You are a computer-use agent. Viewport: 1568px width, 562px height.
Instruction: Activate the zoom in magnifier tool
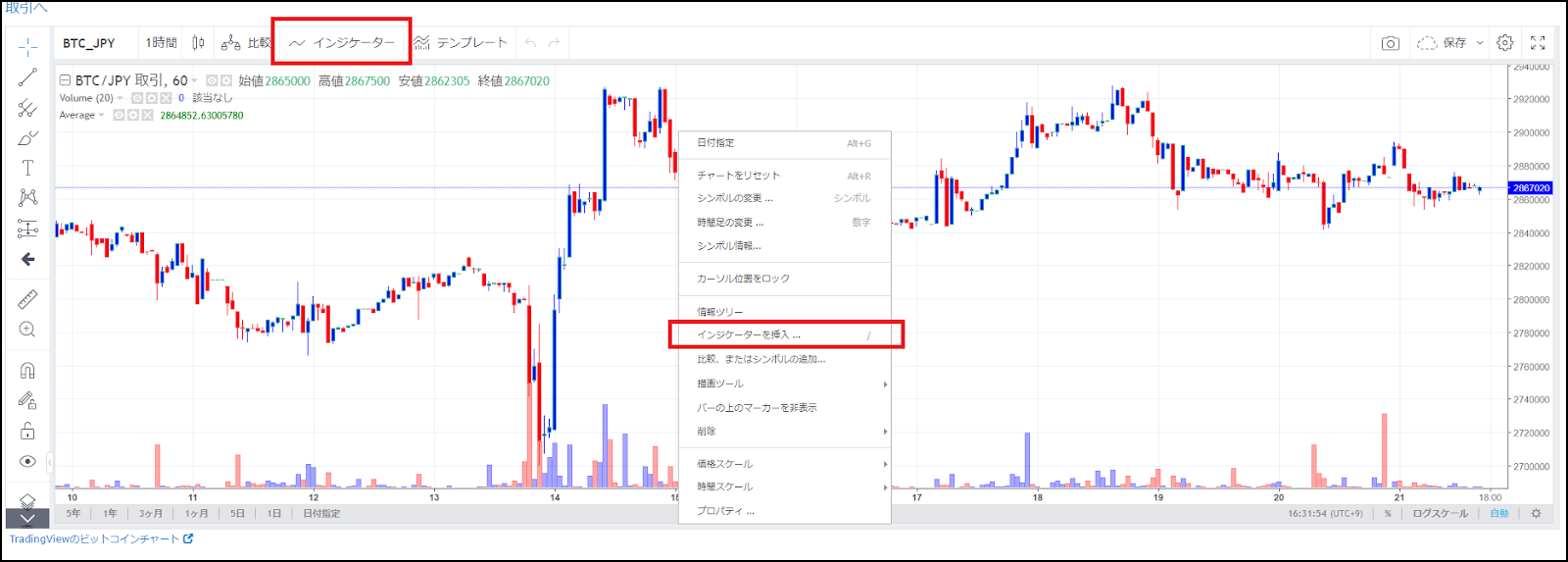click(27, 330)
